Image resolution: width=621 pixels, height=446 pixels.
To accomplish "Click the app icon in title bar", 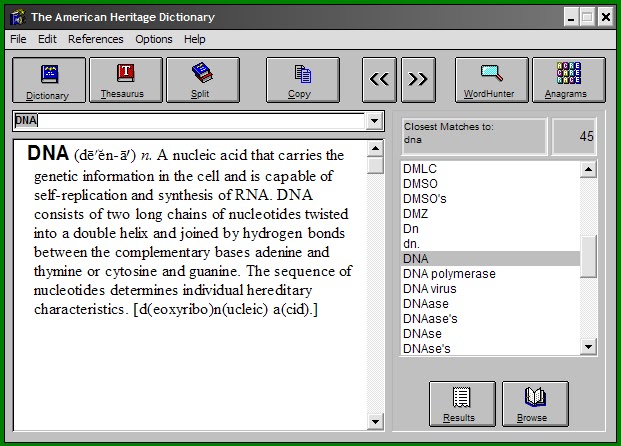I will [x=18, y=17].
